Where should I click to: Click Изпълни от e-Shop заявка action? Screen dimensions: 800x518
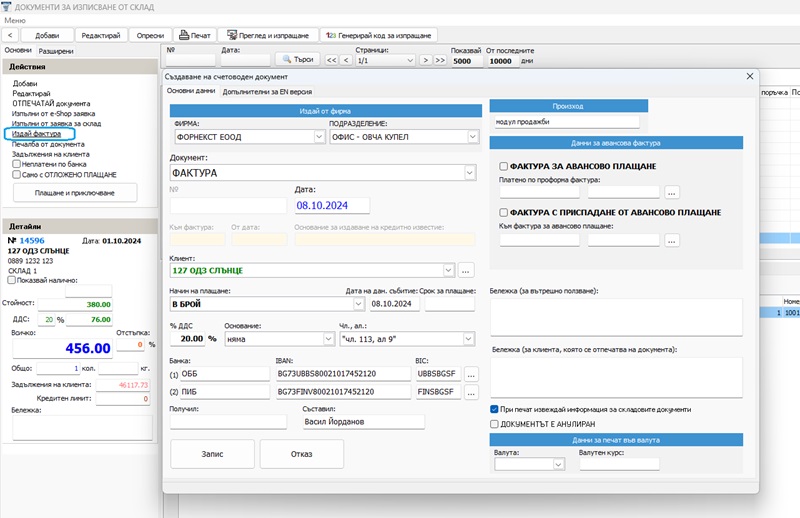pyautogui.click(x=53, y=113)
